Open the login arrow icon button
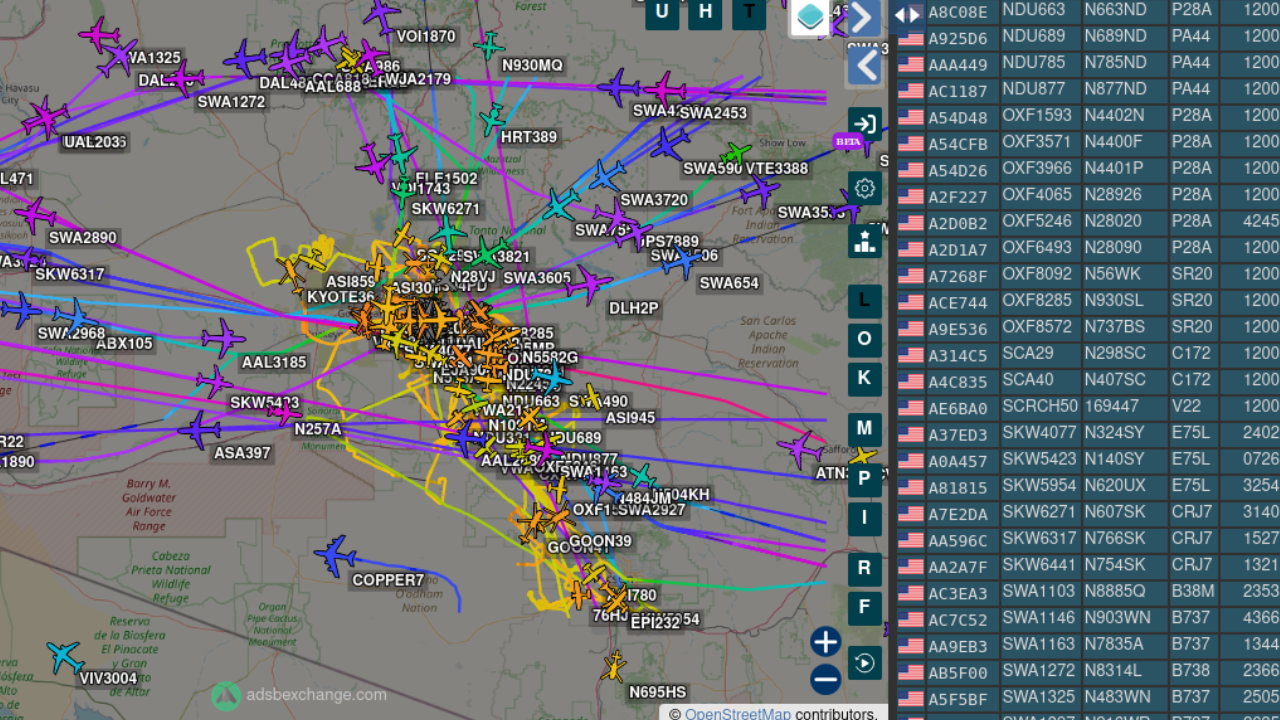1280x720 pixels. coord(865,125)
